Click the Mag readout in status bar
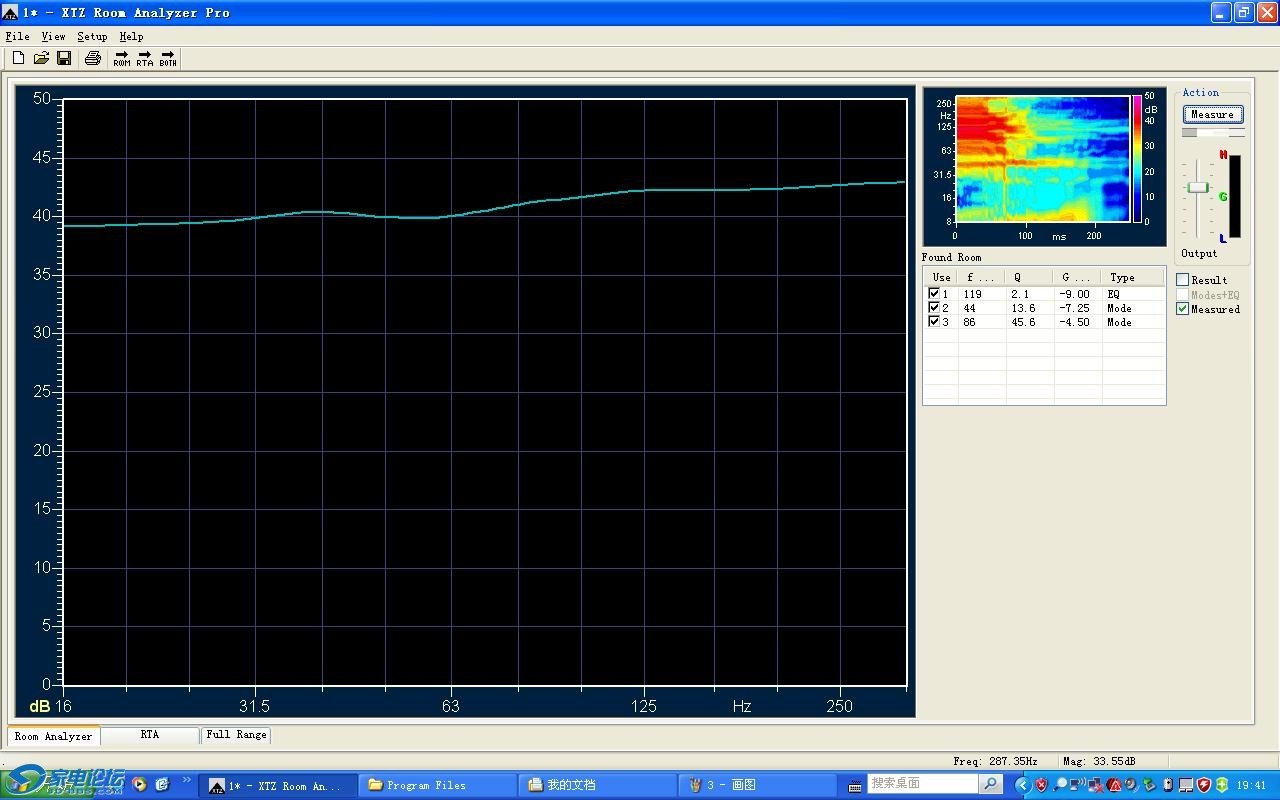 click(1099, 761)
